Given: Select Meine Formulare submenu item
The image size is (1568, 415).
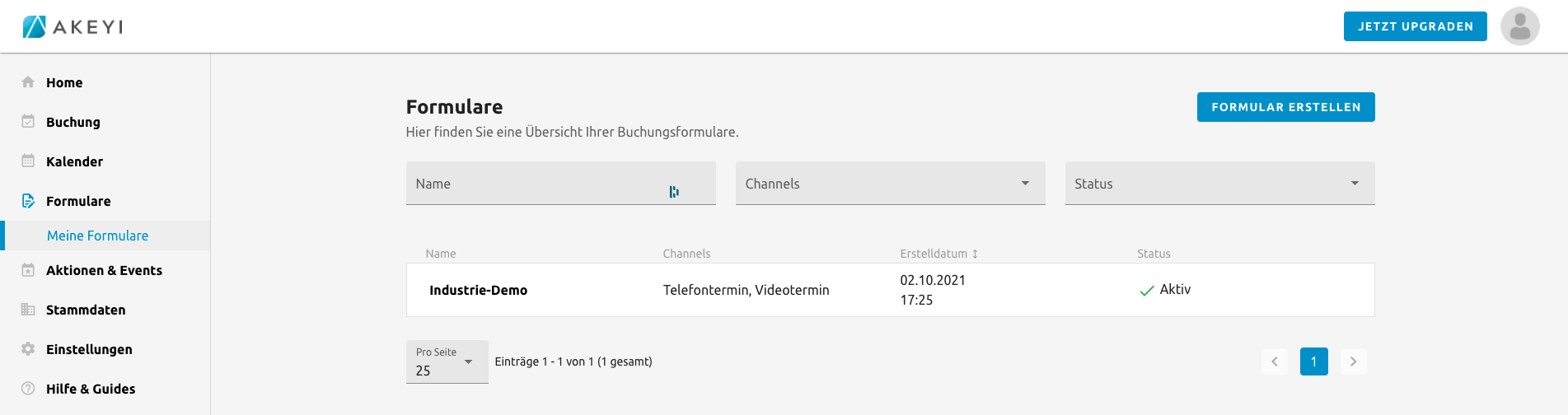Looking at the screenshot, I should click(97, 235).
